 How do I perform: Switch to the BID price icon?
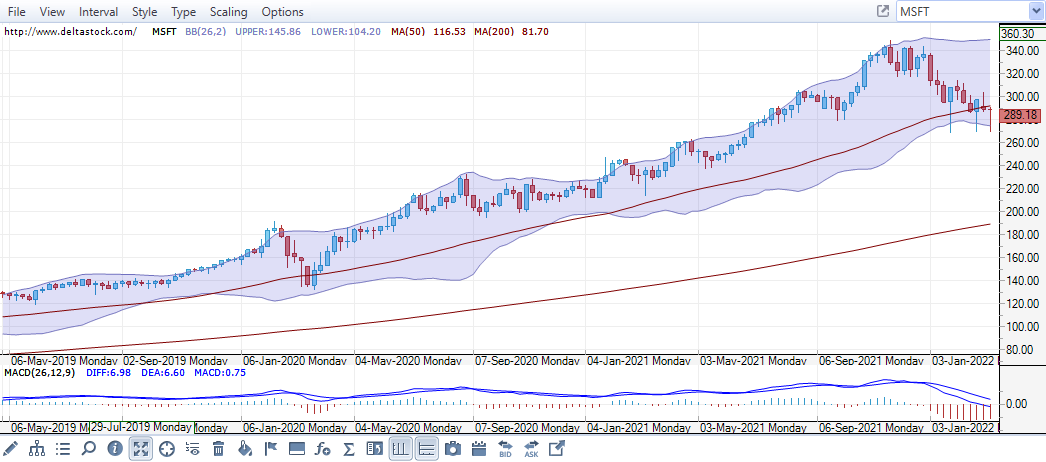pos(505,449)
